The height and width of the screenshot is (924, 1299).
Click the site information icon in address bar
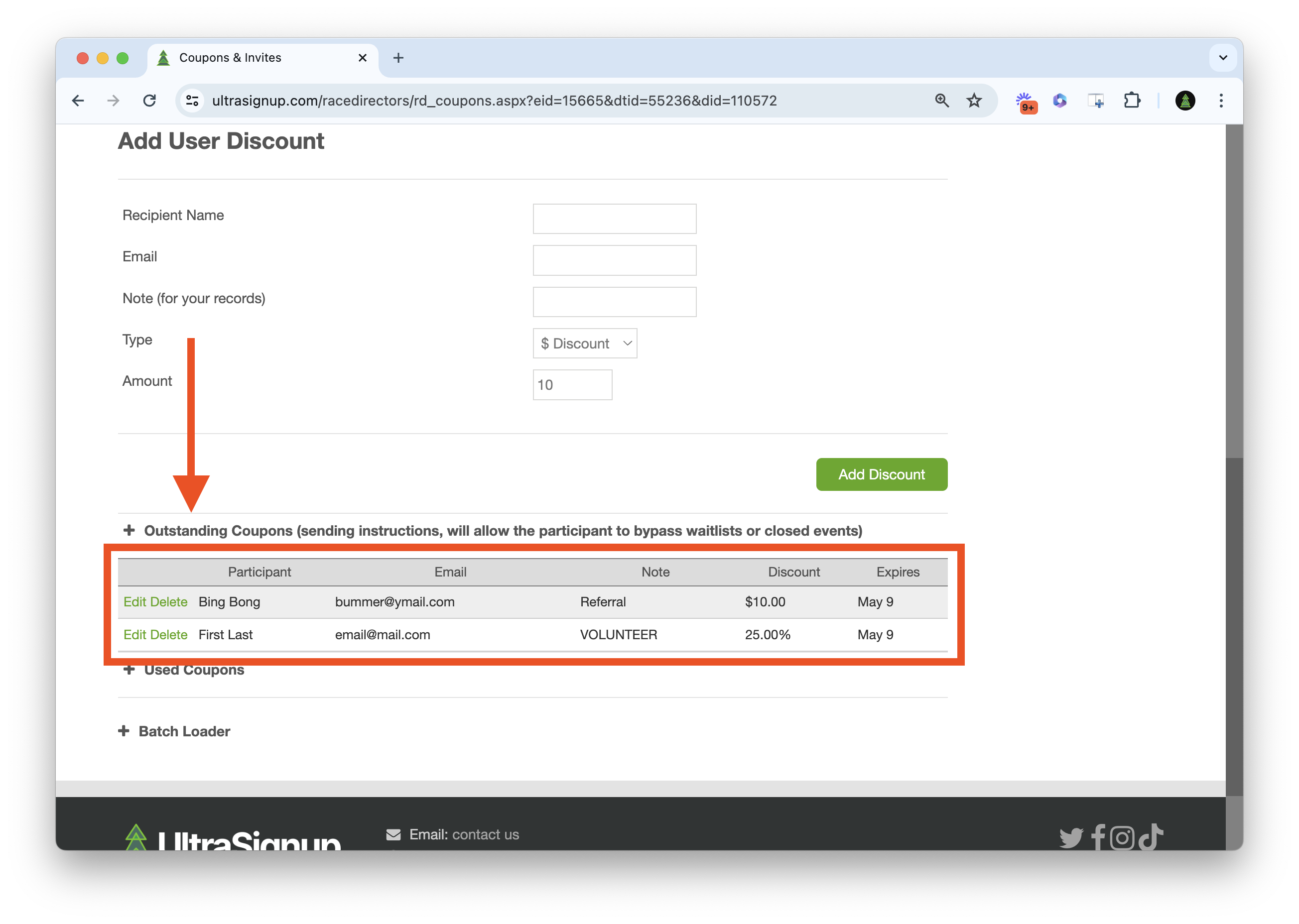point(192,101)
